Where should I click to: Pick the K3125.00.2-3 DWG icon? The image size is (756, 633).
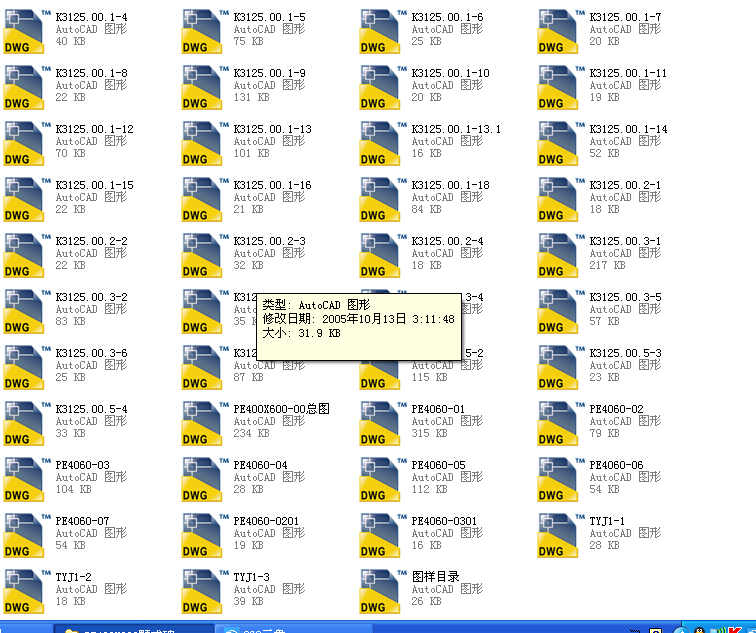pyautogui.click(x=202, y=255)
